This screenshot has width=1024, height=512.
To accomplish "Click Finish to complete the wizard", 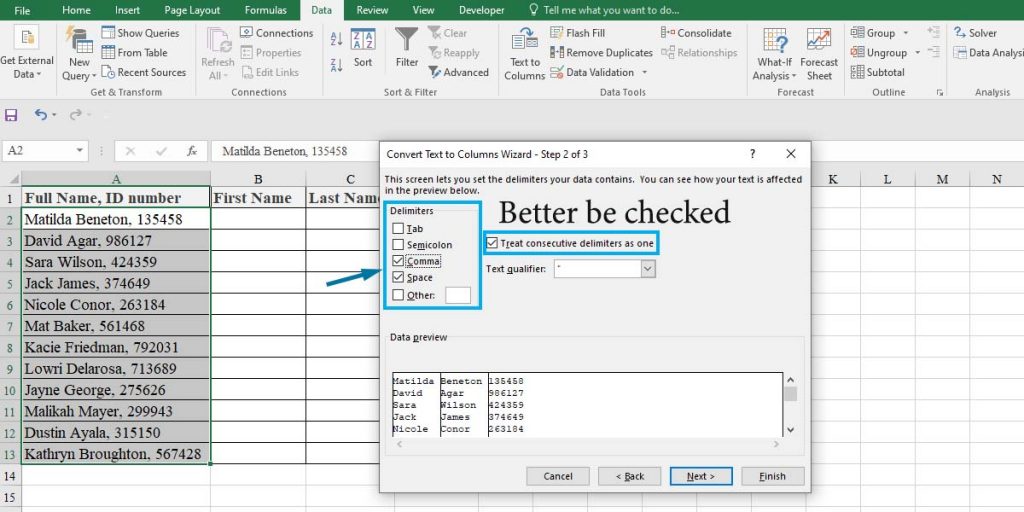I will (x=773, y=476).
